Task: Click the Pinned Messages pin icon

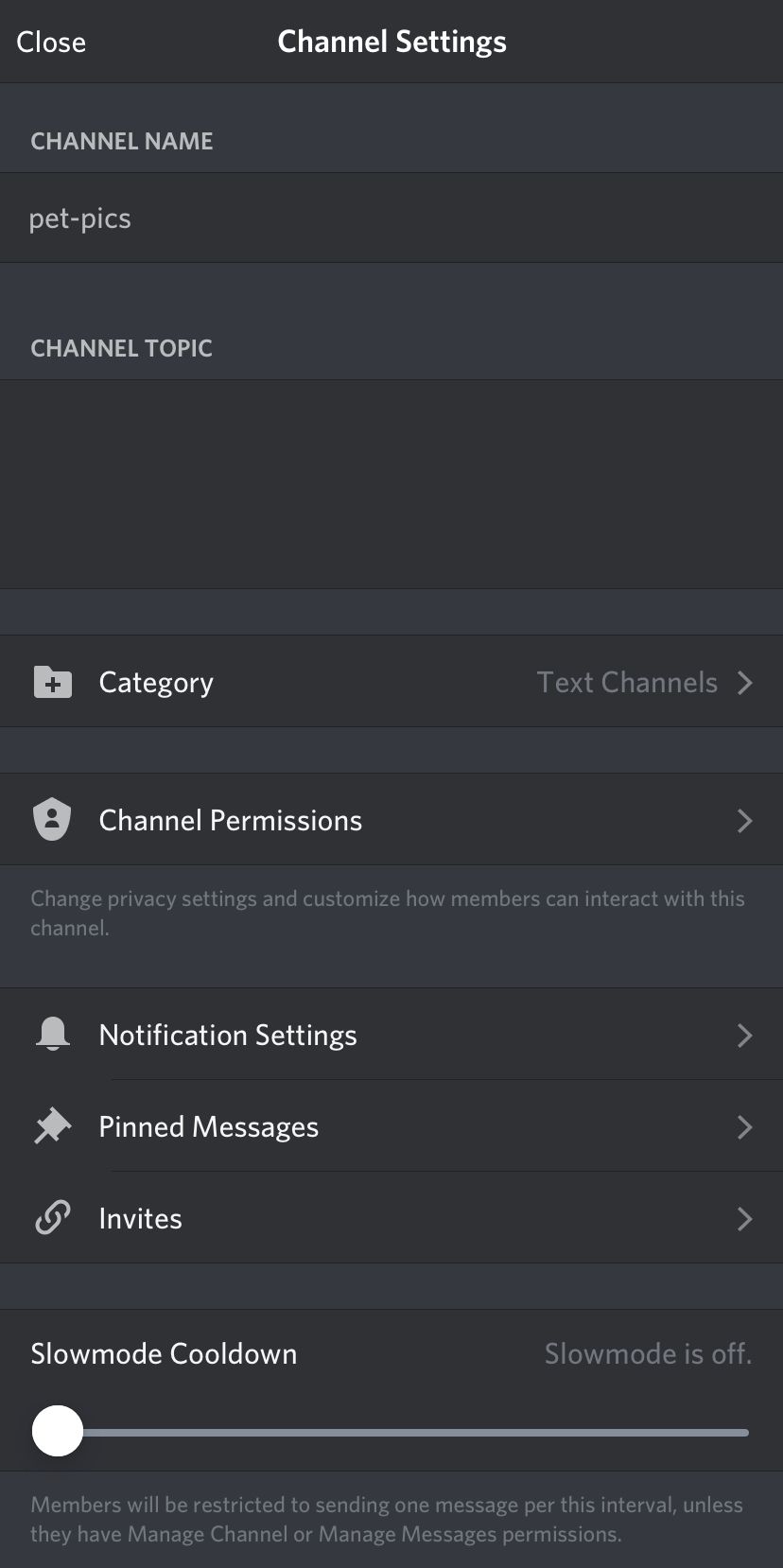Action: [x=53, y=1125]
